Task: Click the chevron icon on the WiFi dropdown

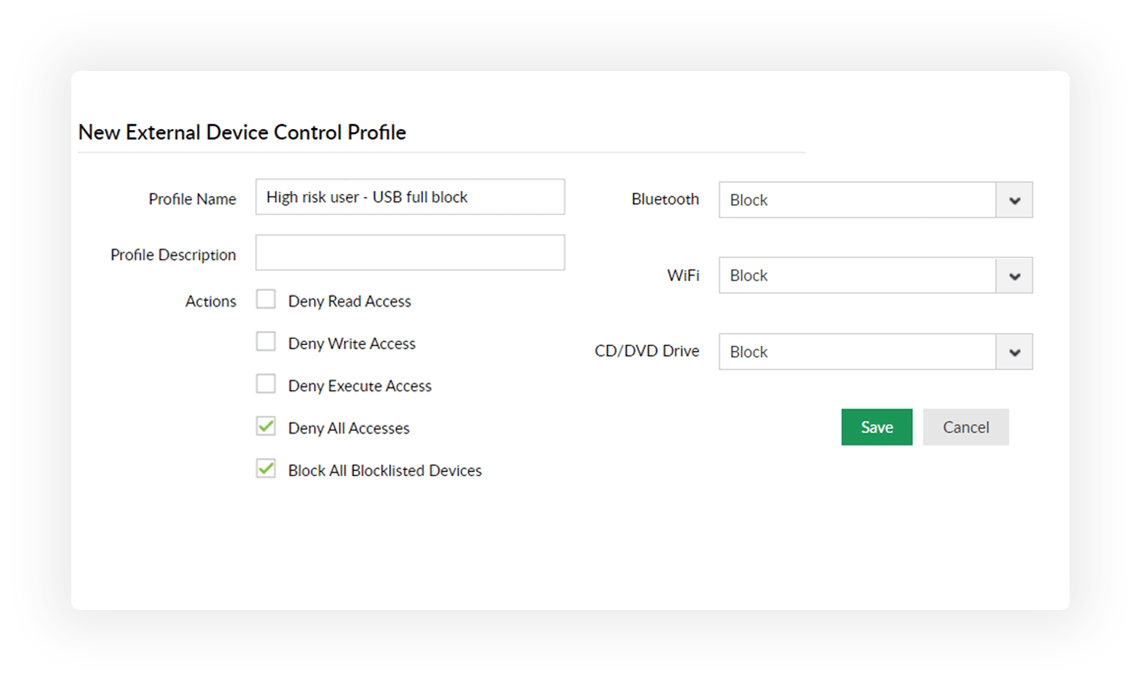Action: pyautogui.click(x=1015, y=275)
